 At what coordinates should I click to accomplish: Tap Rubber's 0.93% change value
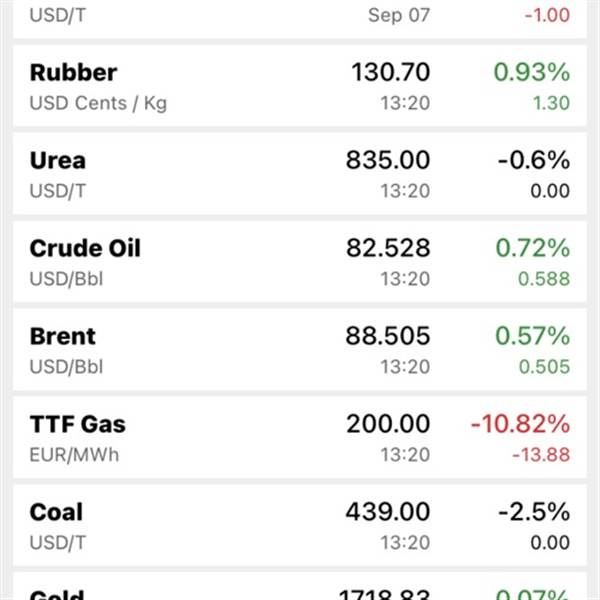pos(532,72)
